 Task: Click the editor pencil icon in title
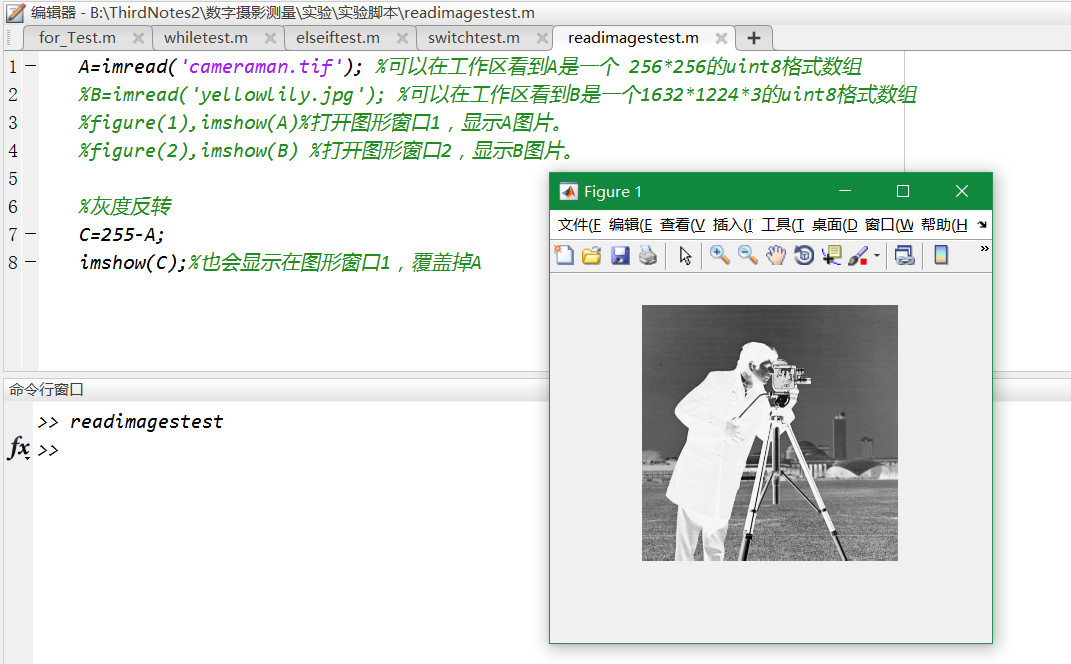[15, 12]
